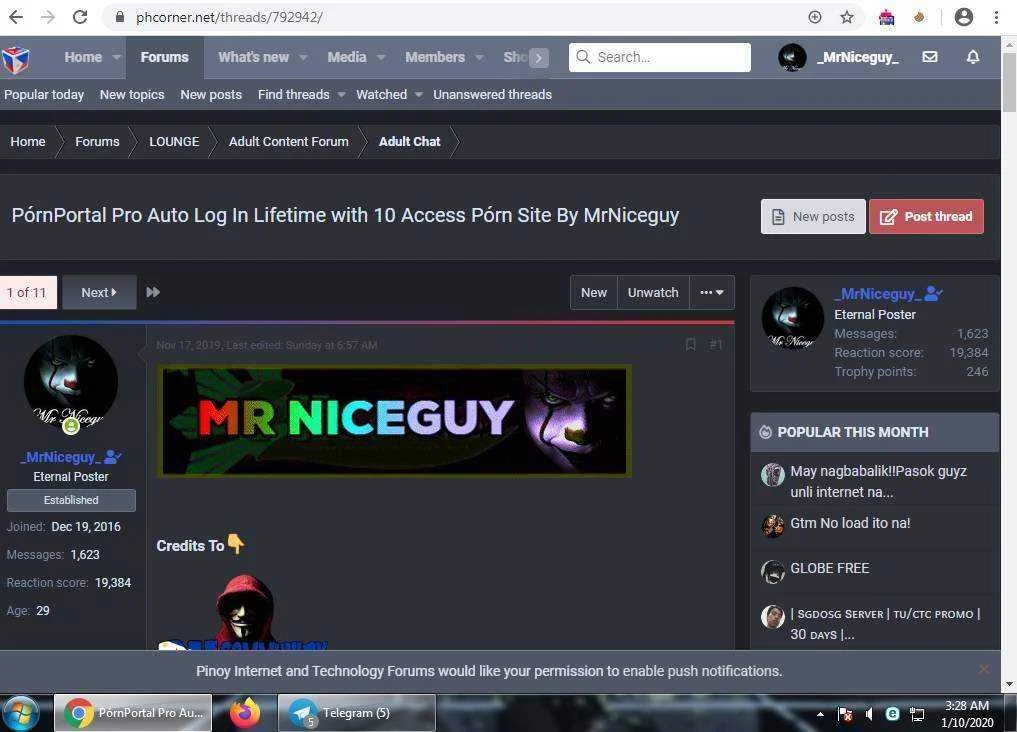Go back with browser back arrow

[x=16, y=17]
